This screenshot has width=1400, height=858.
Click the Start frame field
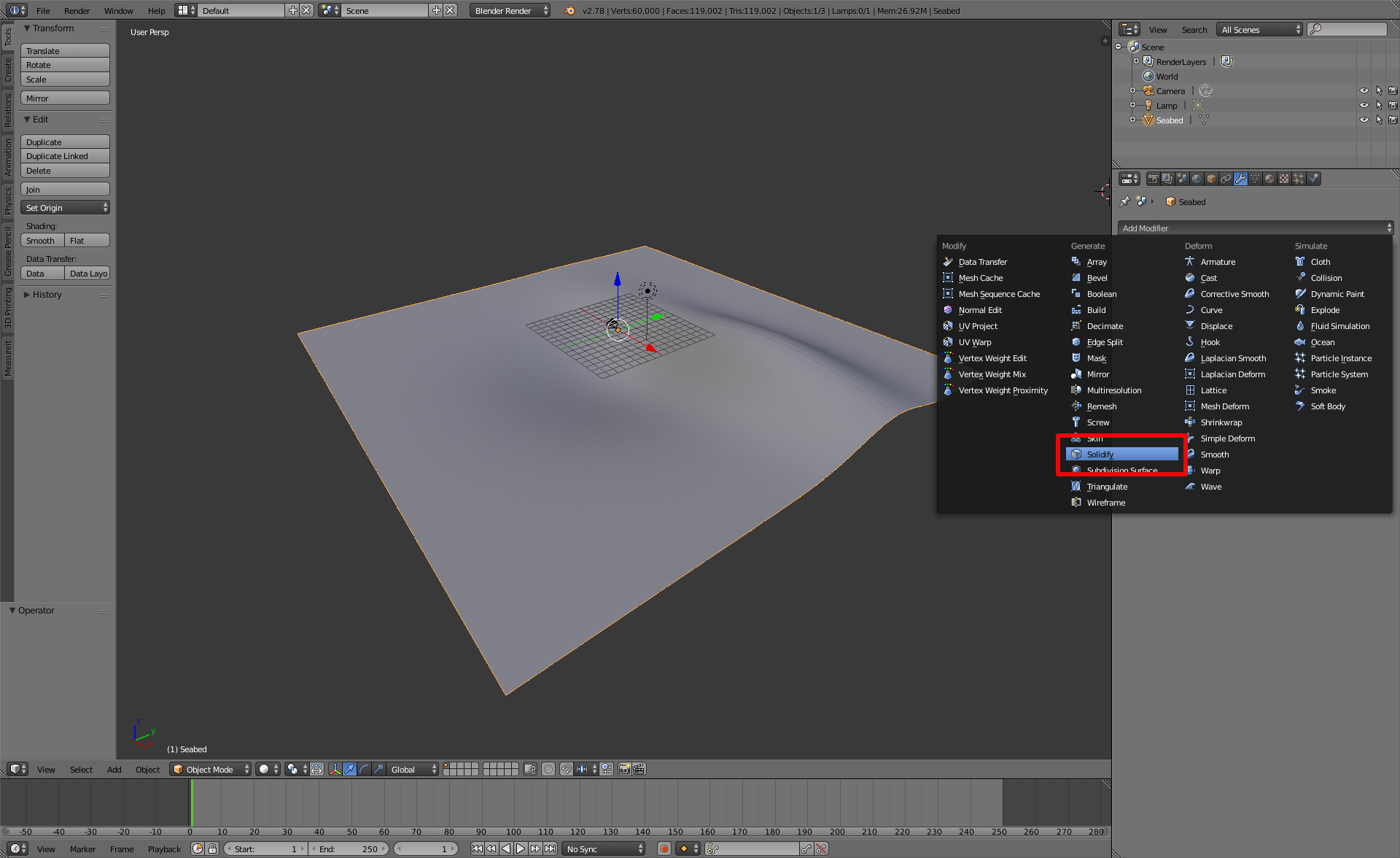pyautogui.click(x=265, y=849)
